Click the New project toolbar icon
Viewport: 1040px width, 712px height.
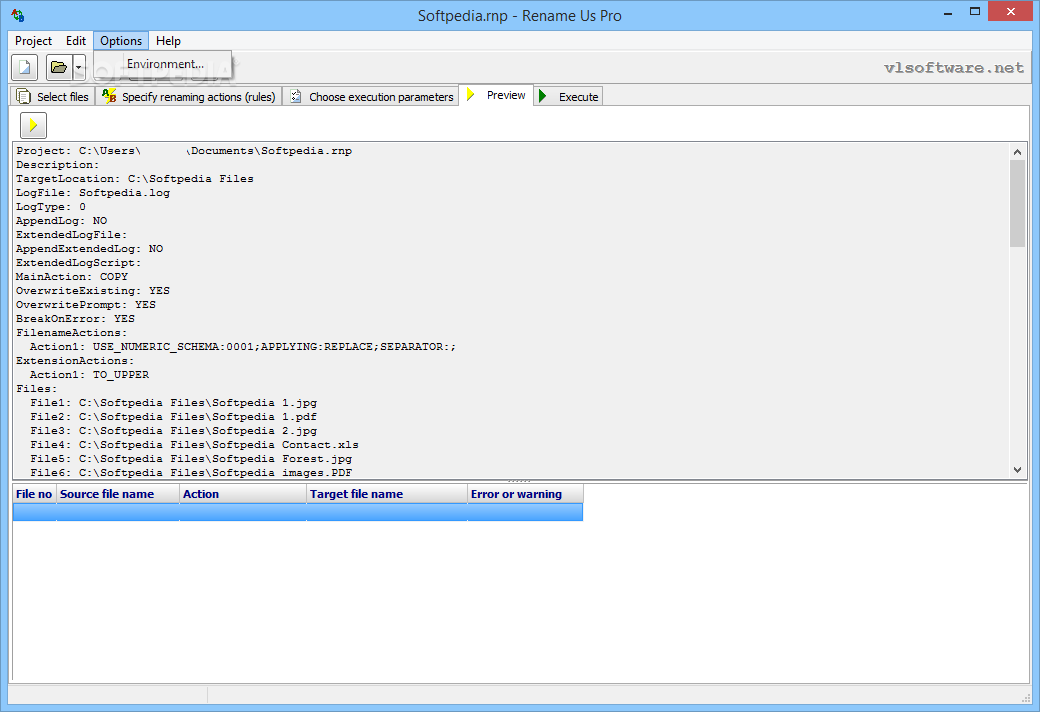click(25, 68)
